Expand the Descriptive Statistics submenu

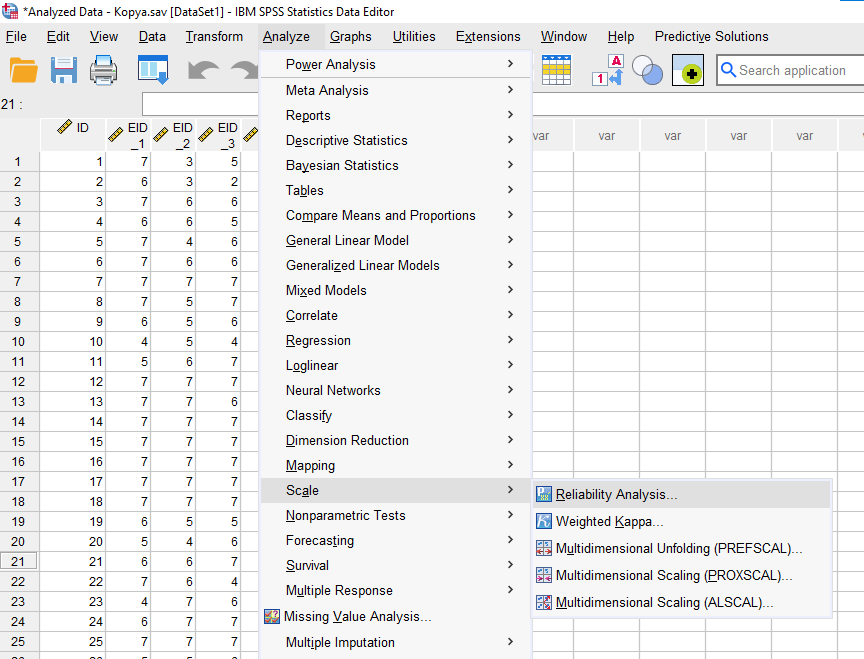[346, 141]
